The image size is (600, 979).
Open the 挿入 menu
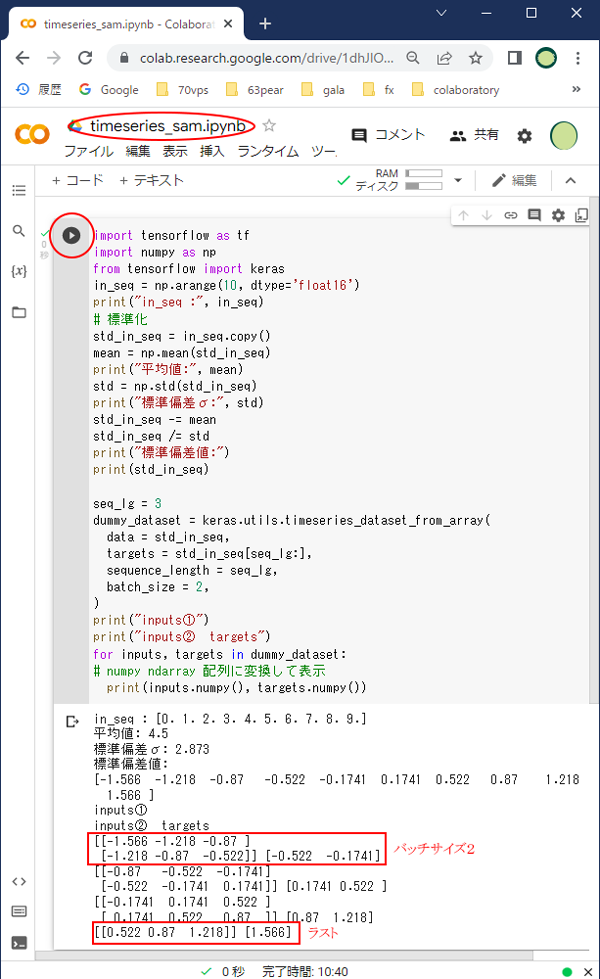pyautogui.click(x=212, y=151)
